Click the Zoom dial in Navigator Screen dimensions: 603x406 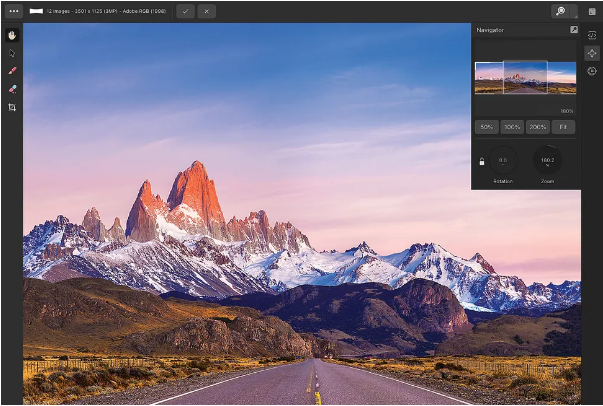click(547, 160)
